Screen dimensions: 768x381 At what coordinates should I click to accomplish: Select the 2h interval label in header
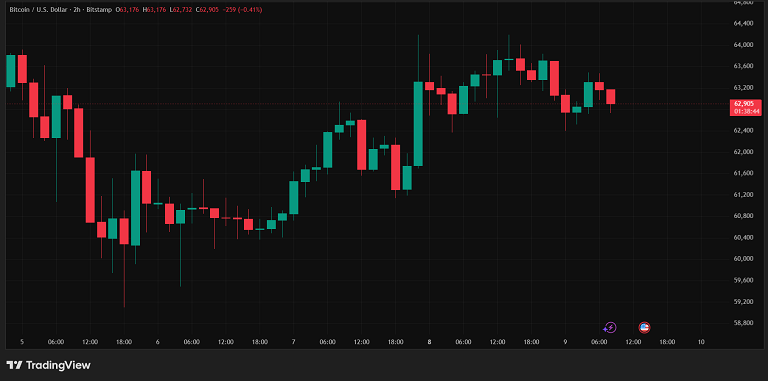click(x=77, y=9)
